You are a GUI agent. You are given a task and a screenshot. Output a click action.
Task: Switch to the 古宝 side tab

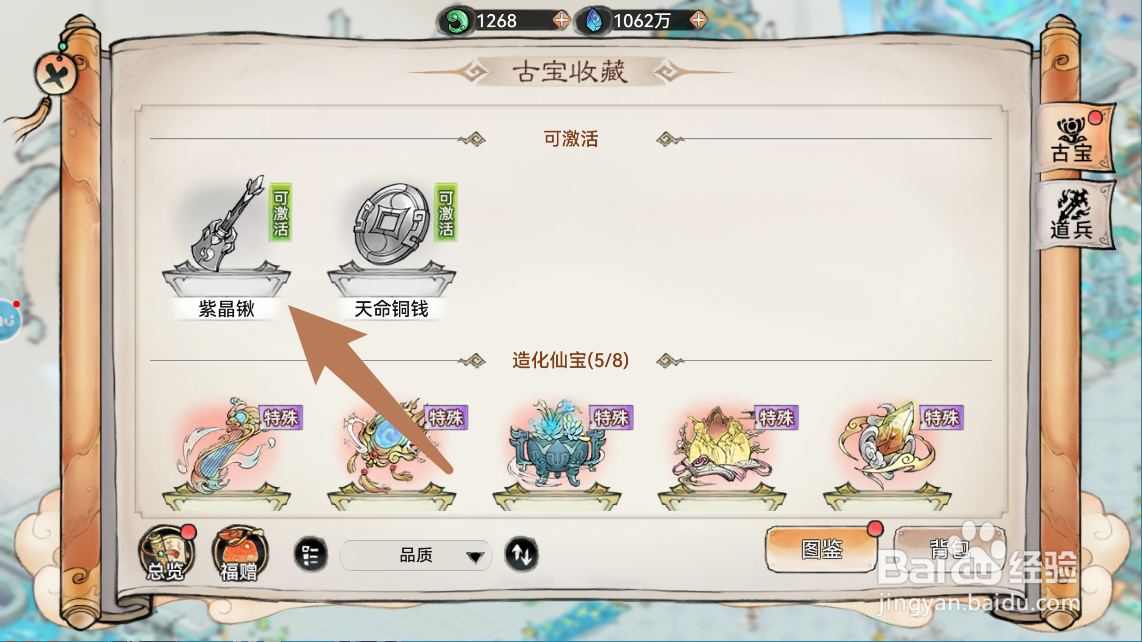pos(1074,139)
